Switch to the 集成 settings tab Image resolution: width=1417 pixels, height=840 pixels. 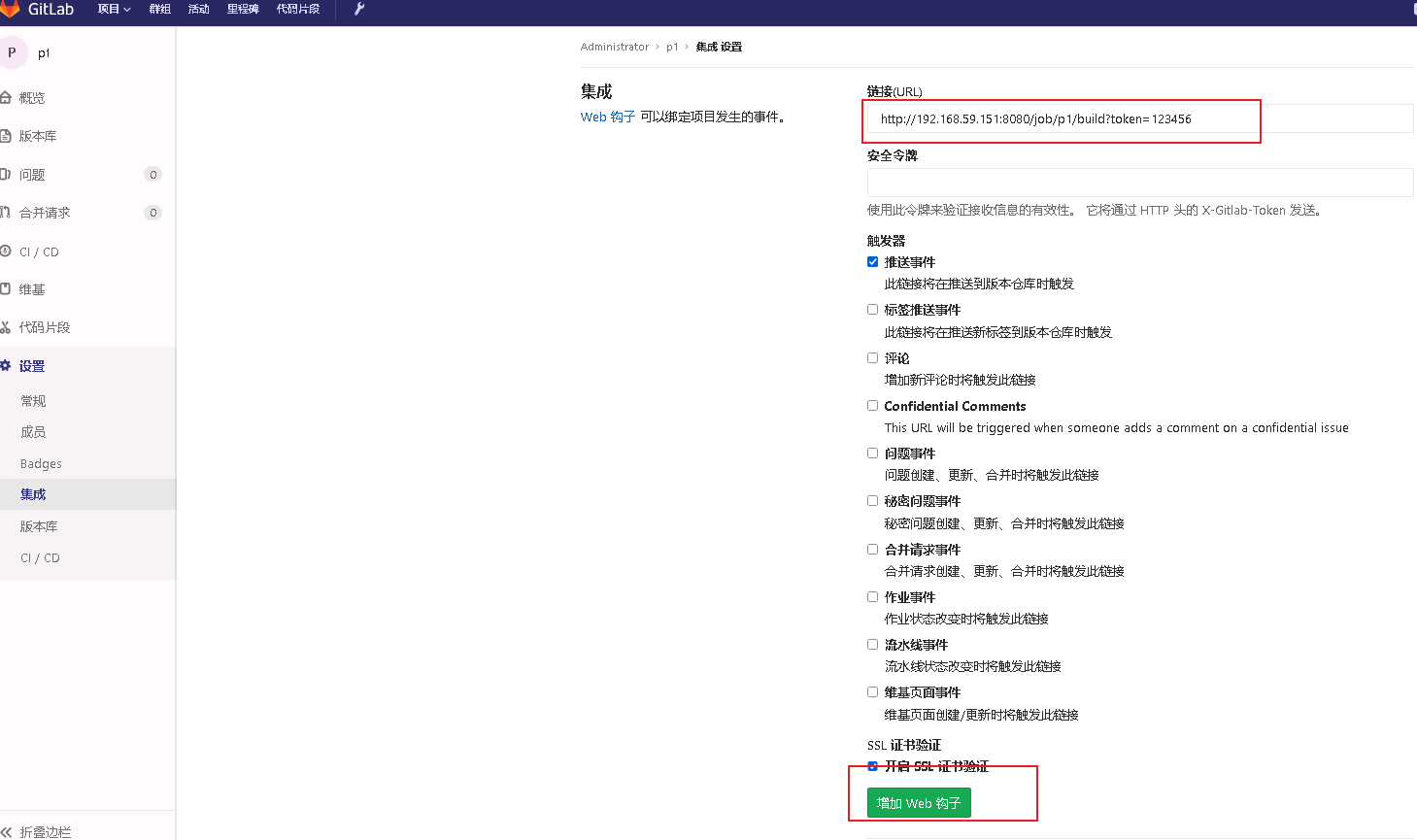coord(32,494)
